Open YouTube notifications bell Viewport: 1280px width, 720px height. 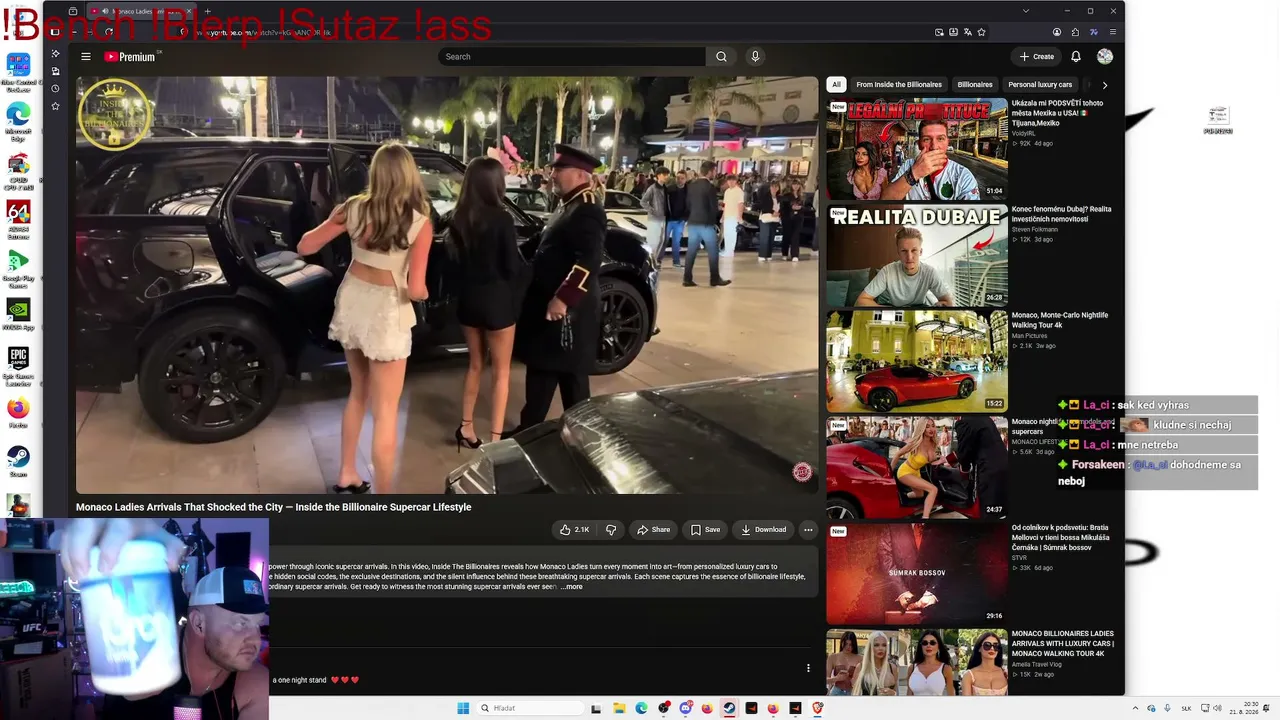(1076, 57)
